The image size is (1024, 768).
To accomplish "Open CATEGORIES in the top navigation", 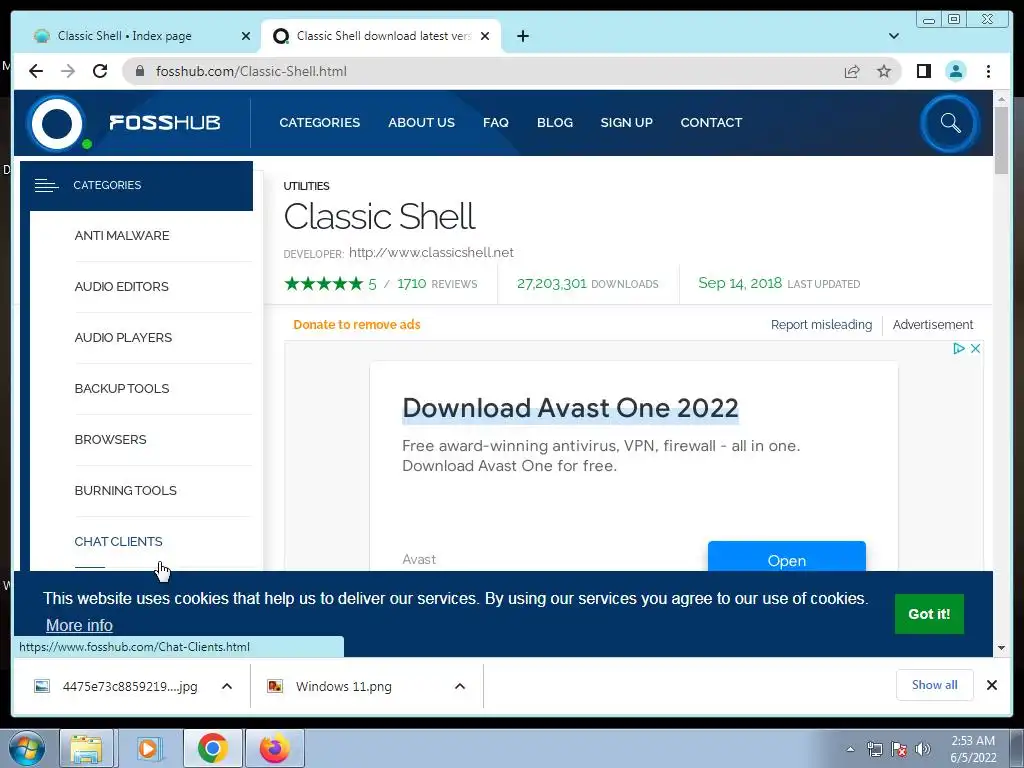I will click(x=319, y=123).
